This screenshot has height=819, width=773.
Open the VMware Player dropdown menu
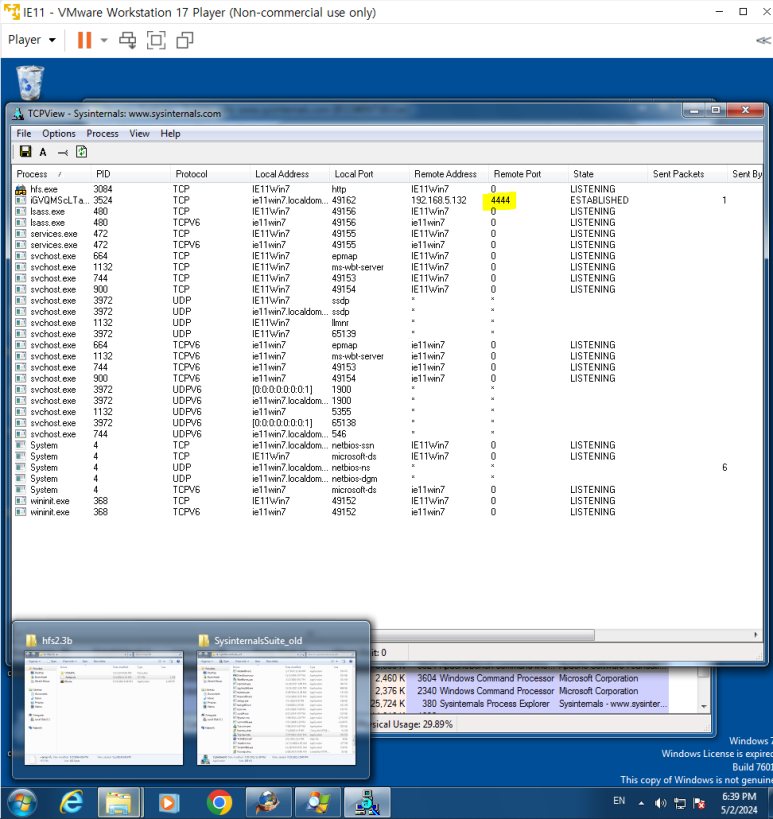[x=31, y=40]
